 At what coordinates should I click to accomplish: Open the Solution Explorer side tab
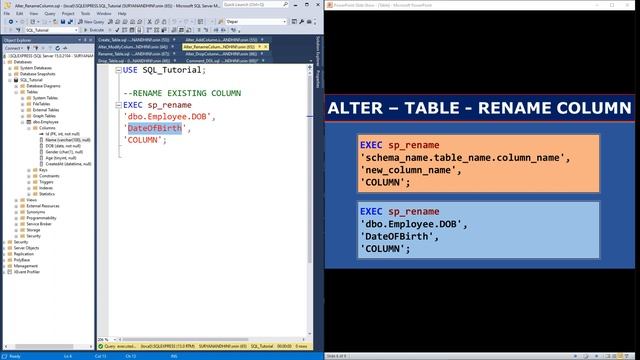tap(318, 50)
